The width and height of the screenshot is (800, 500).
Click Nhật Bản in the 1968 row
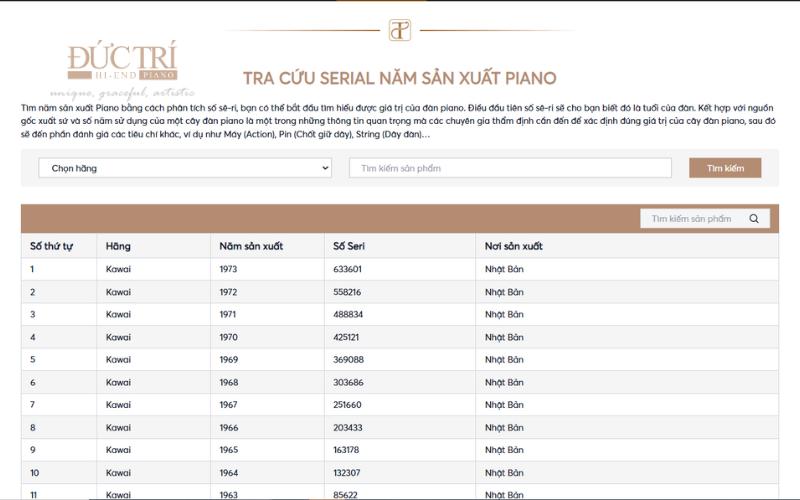click(504, 382)
